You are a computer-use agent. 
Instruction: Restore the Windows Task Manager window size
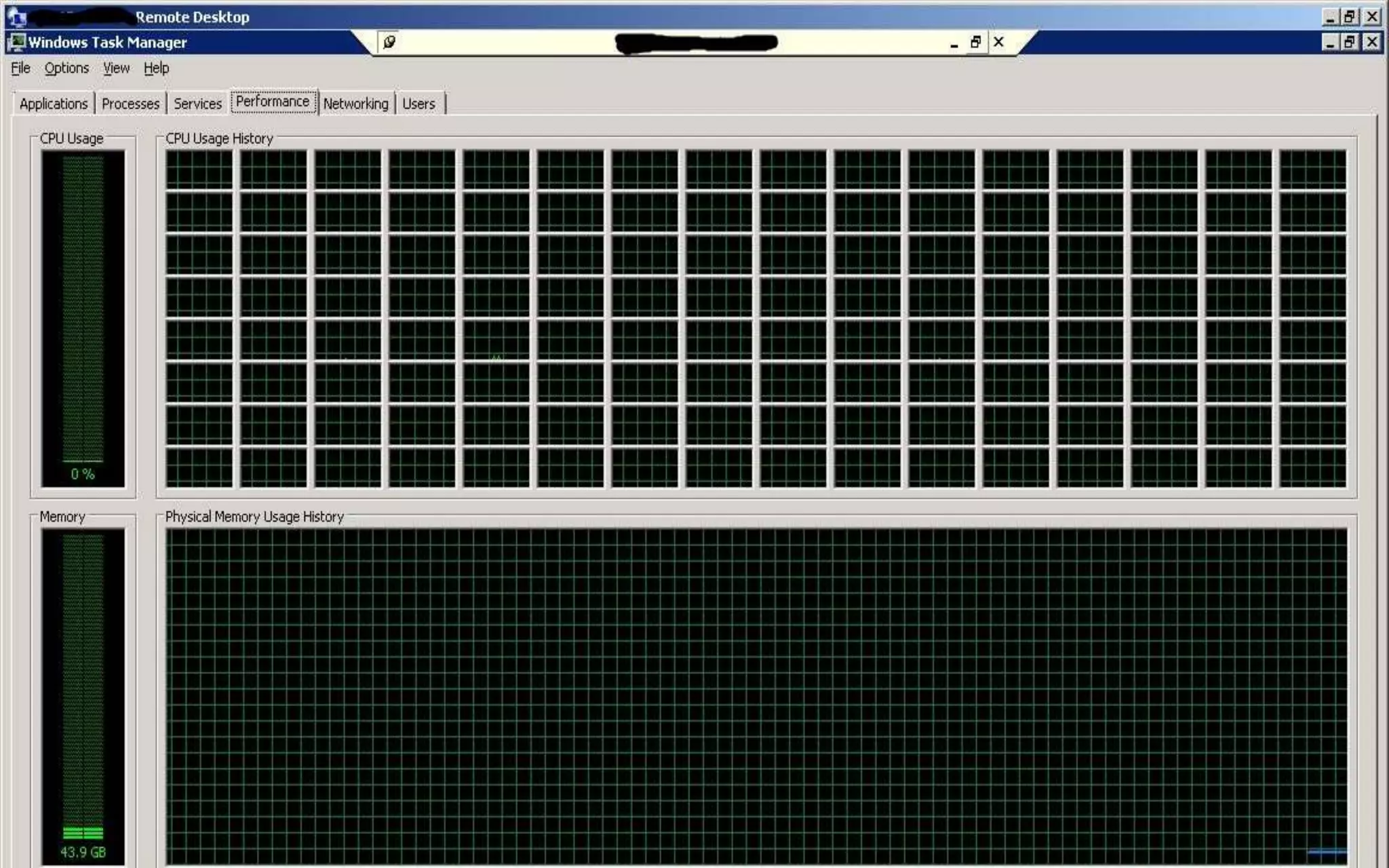[1350, 42]
